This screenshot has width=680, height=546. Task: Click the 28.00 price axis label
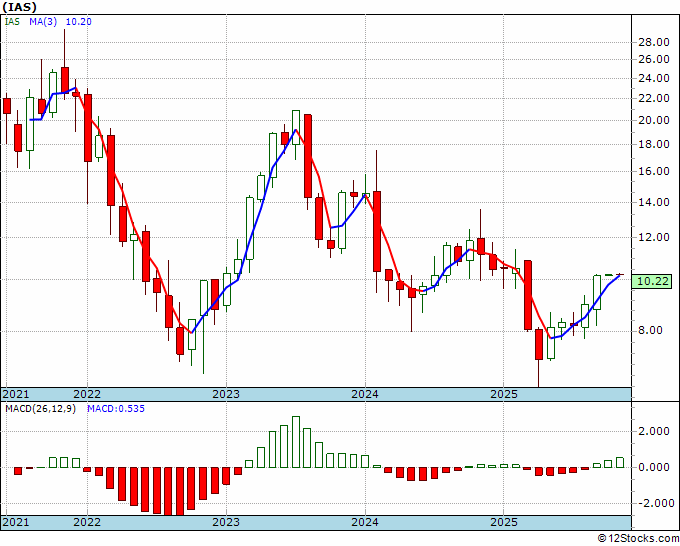(x=653, y=42)
